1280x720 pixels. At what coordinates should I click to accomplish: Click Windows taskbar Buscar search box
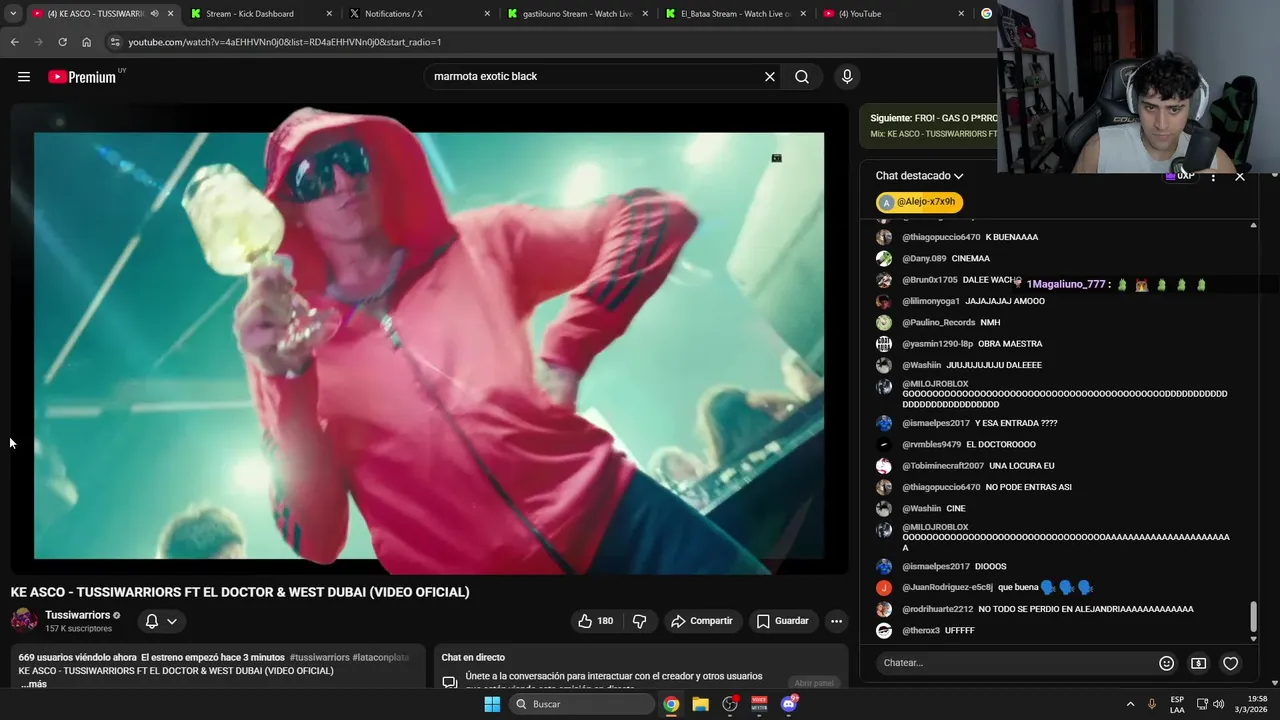583,704
